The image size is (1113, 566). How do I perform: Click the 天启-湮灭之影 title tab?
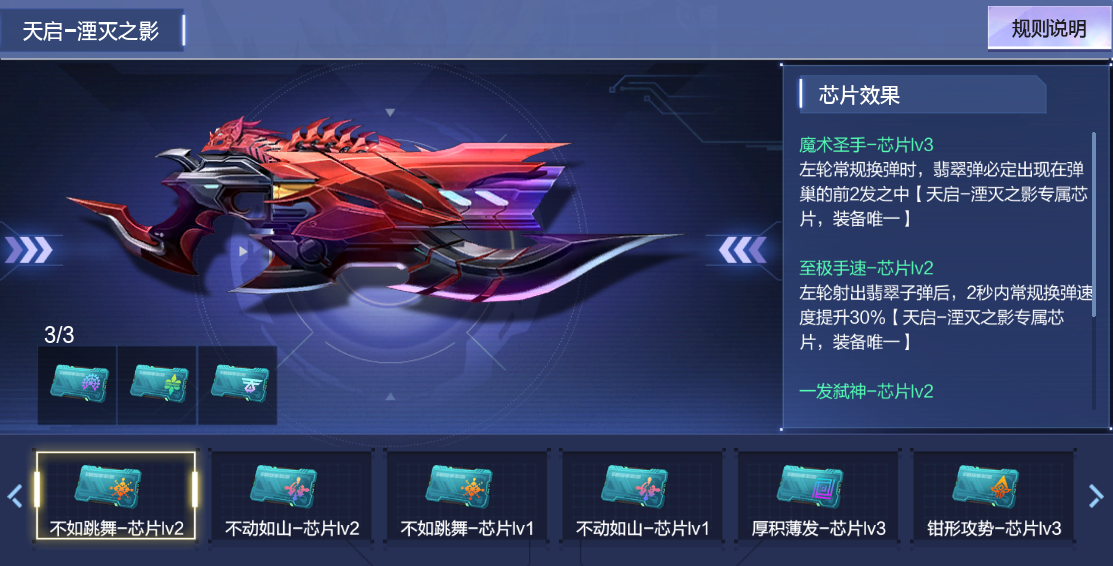[x=92, y=31]
